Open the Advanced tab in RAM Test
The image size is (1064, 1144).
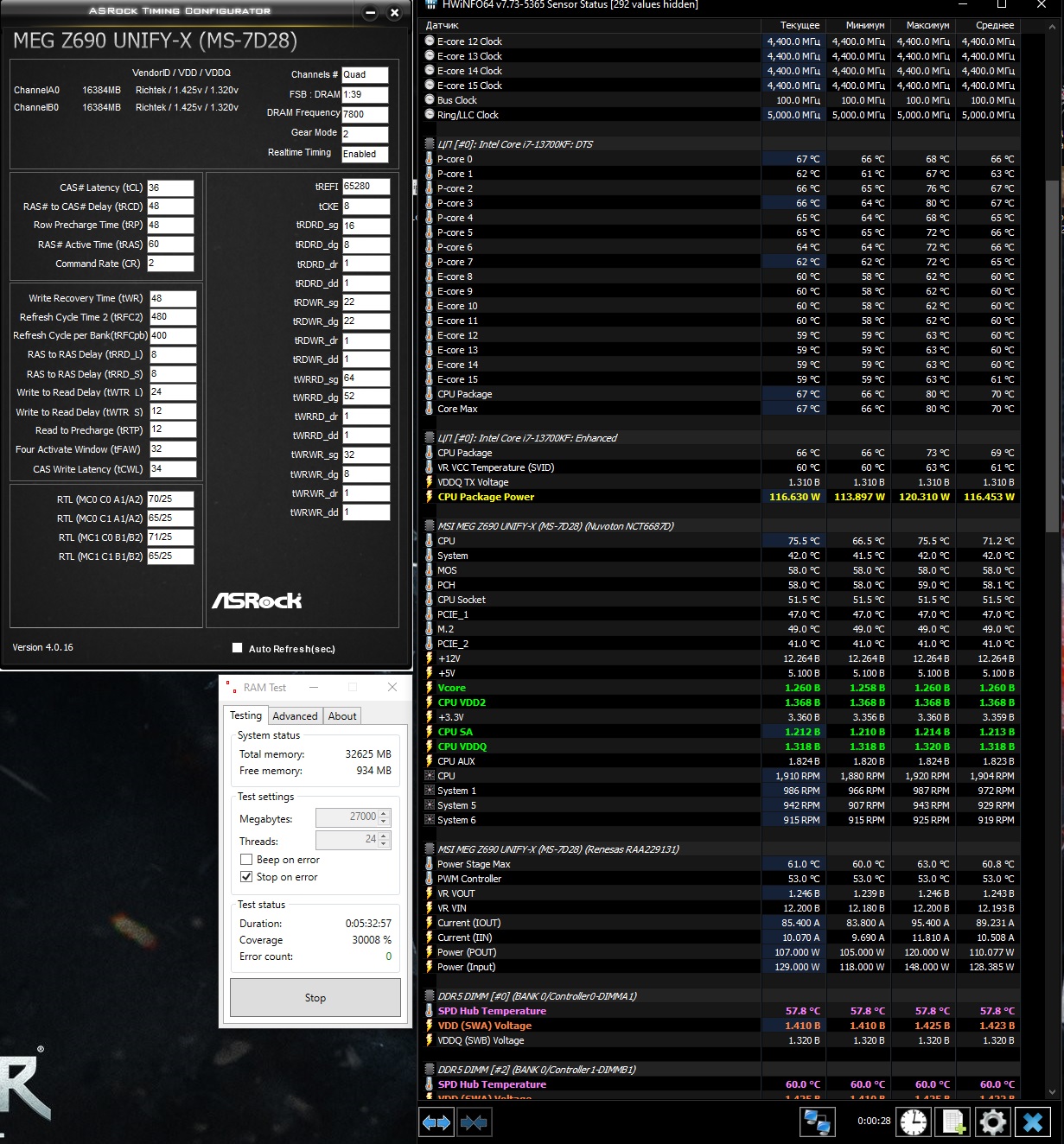pos(295,716)
